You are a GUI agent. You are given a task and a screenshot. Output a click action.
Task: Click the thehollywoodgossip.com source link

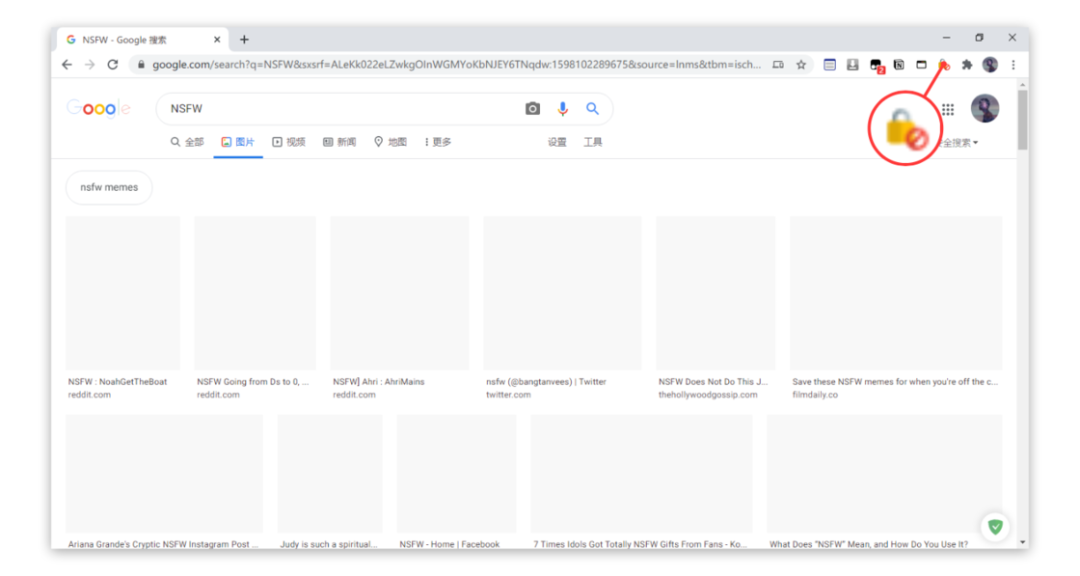point(707,395)
